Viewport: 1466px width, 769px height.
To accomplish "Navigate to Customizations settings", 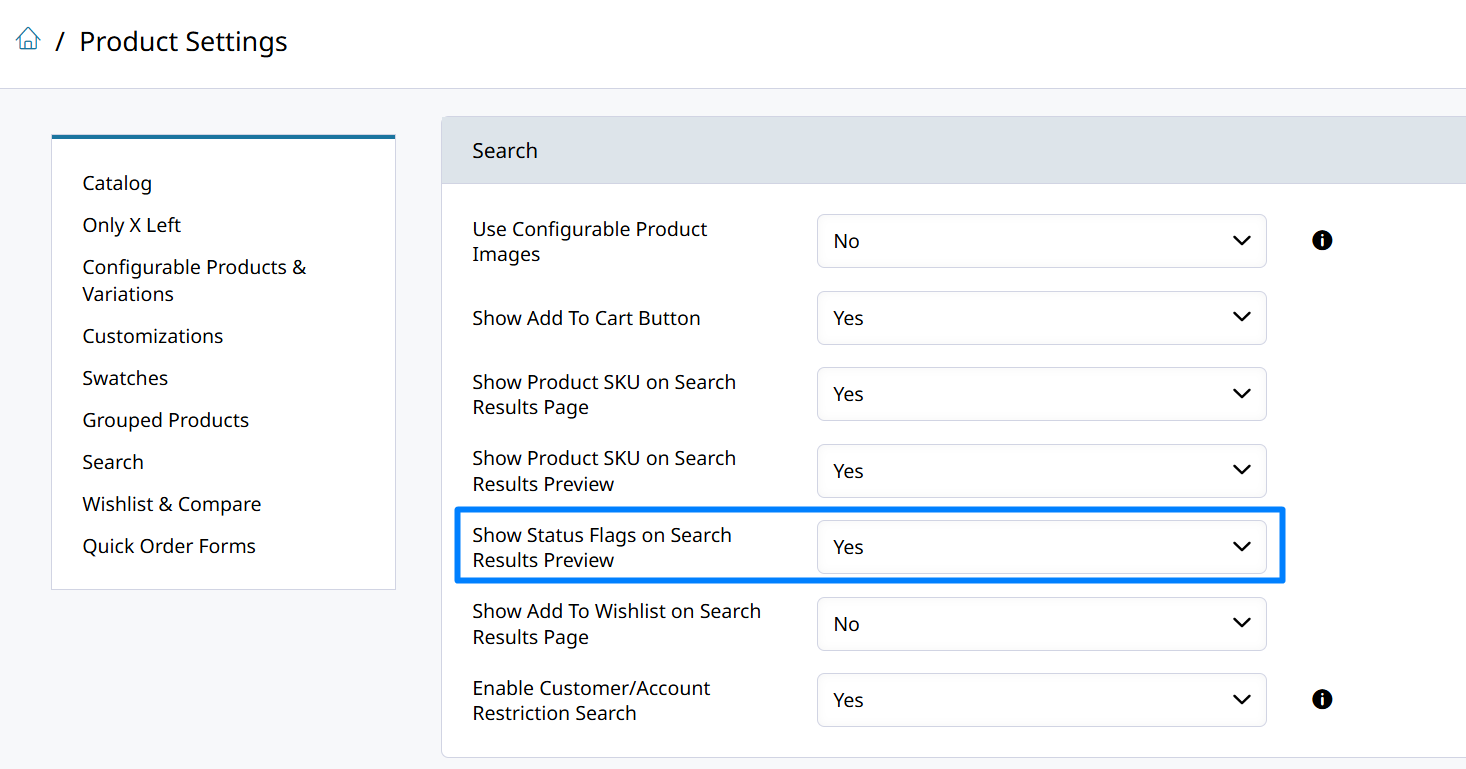I will pos(153,336).
